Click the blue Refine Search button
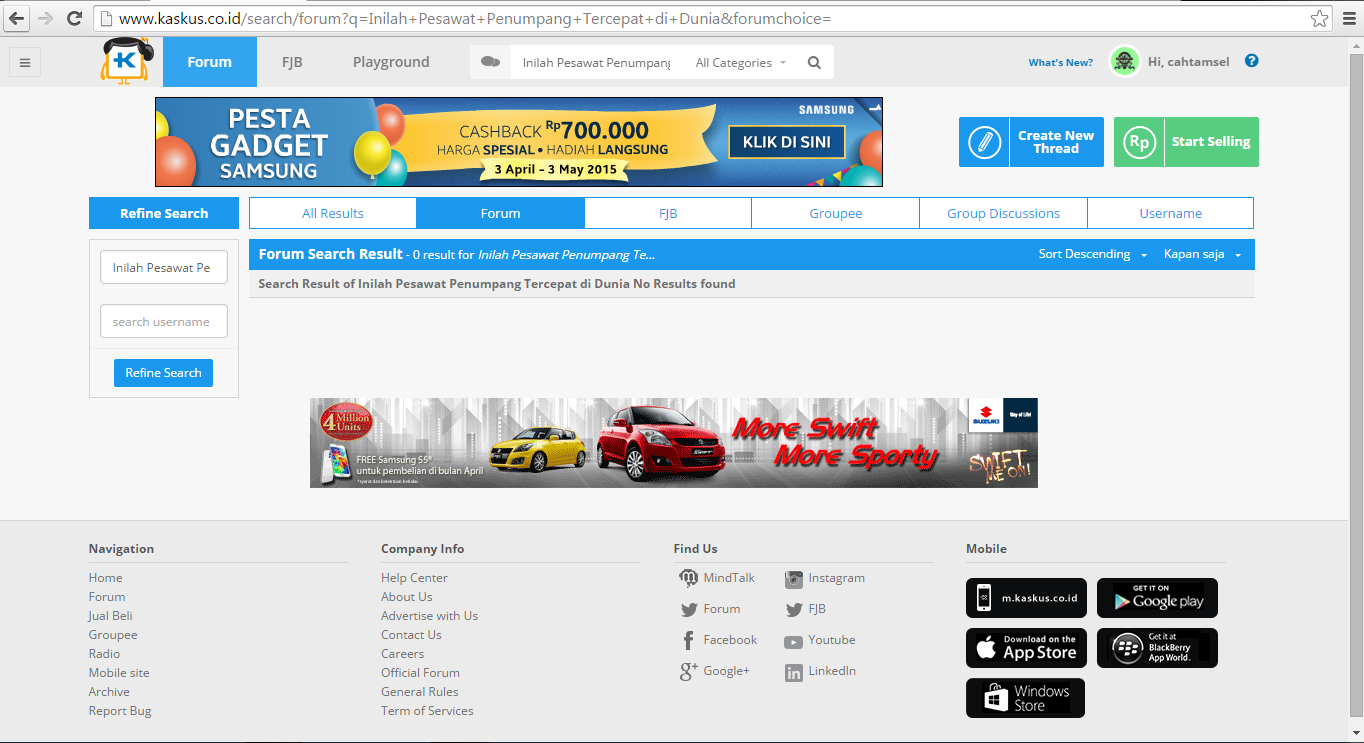The width and height of the screenshot is (1364, 743). 163,372
